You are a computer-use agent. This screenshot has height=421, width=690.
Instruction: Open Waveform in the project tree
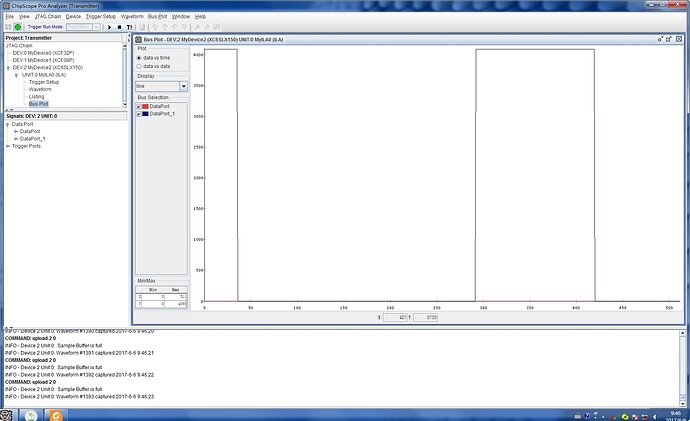(40, 89)
